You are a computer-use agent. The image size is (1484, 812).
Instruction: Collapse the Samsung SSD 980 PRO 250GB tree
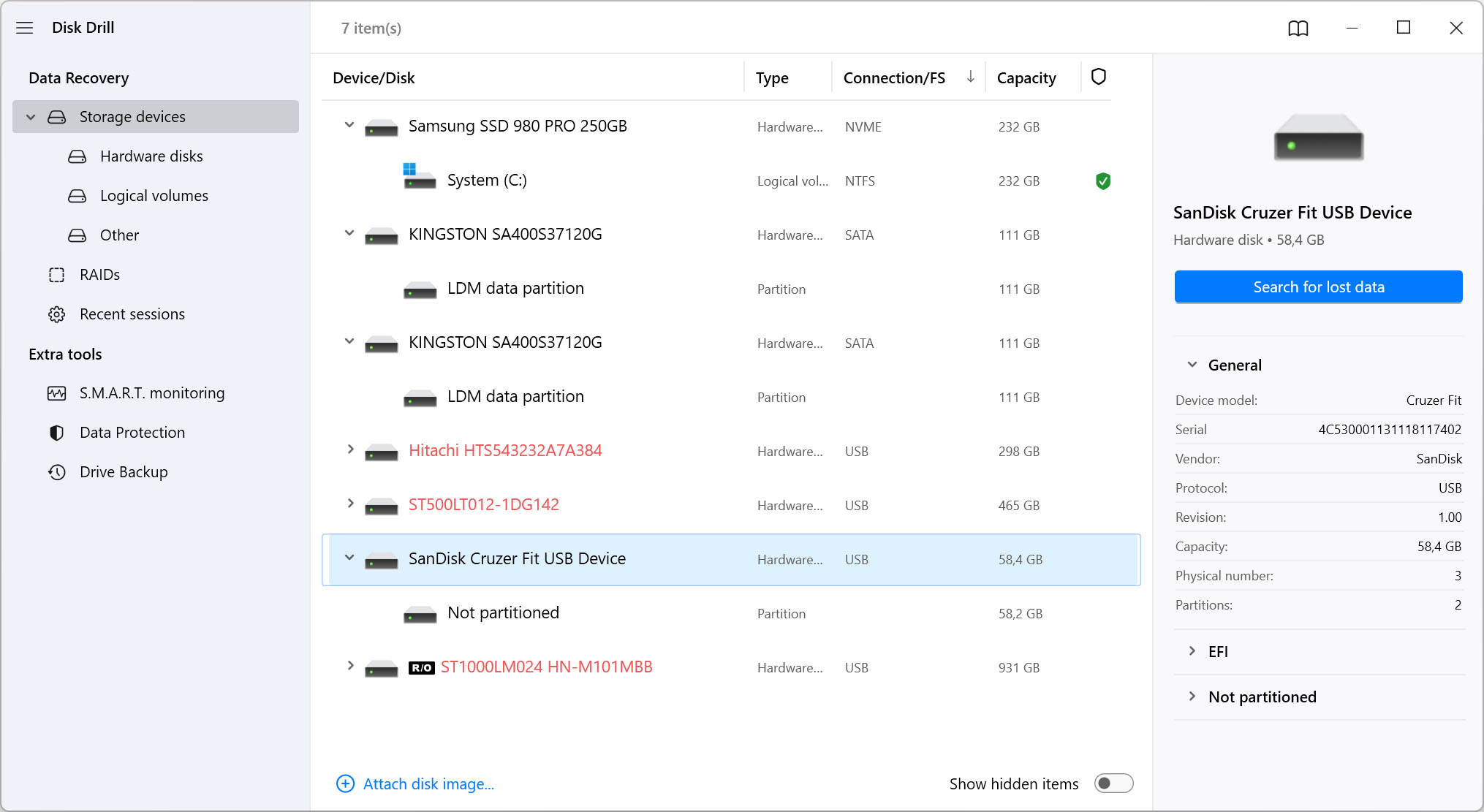[349, 126]
